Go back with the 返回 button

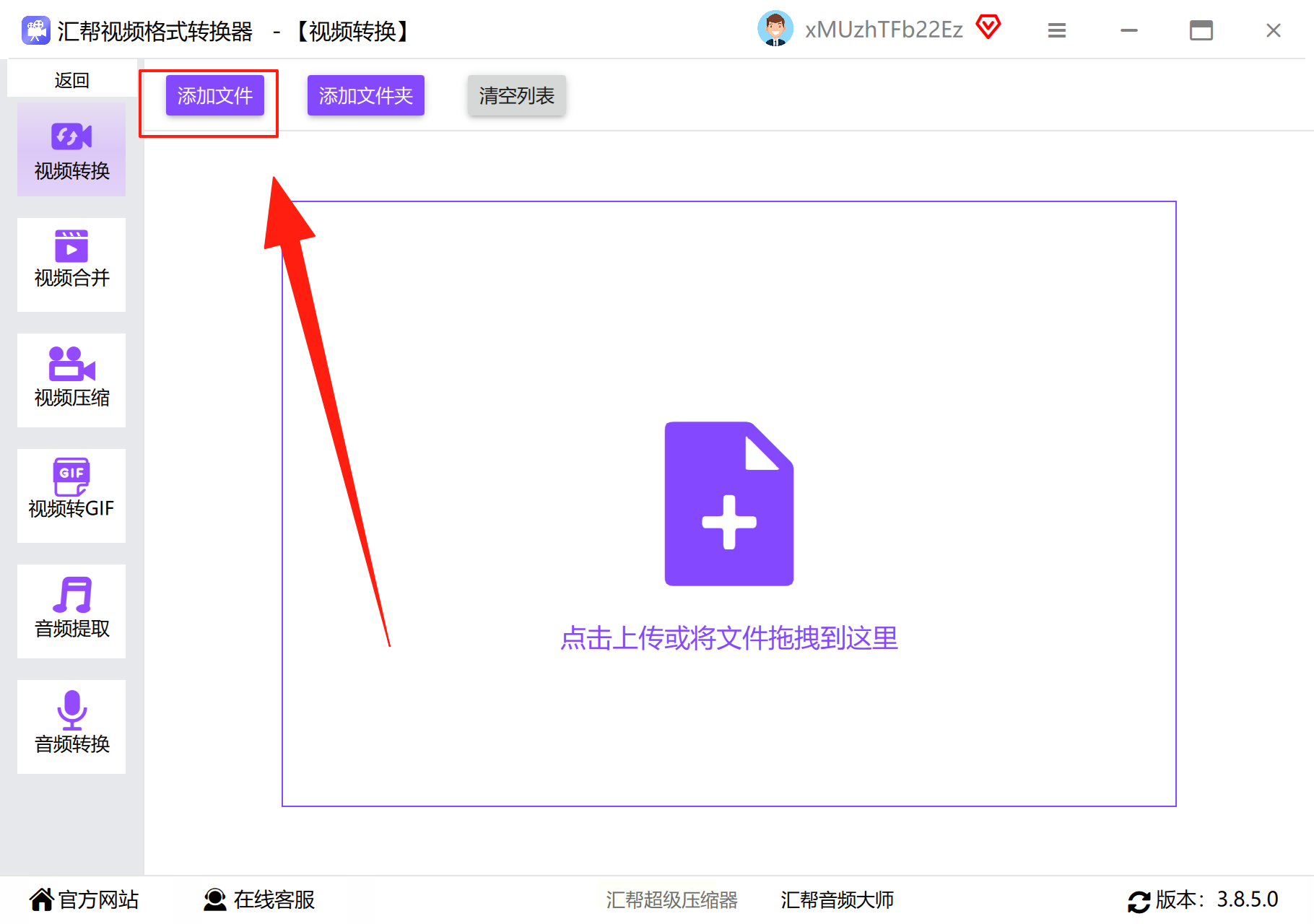tap(72, 80)
